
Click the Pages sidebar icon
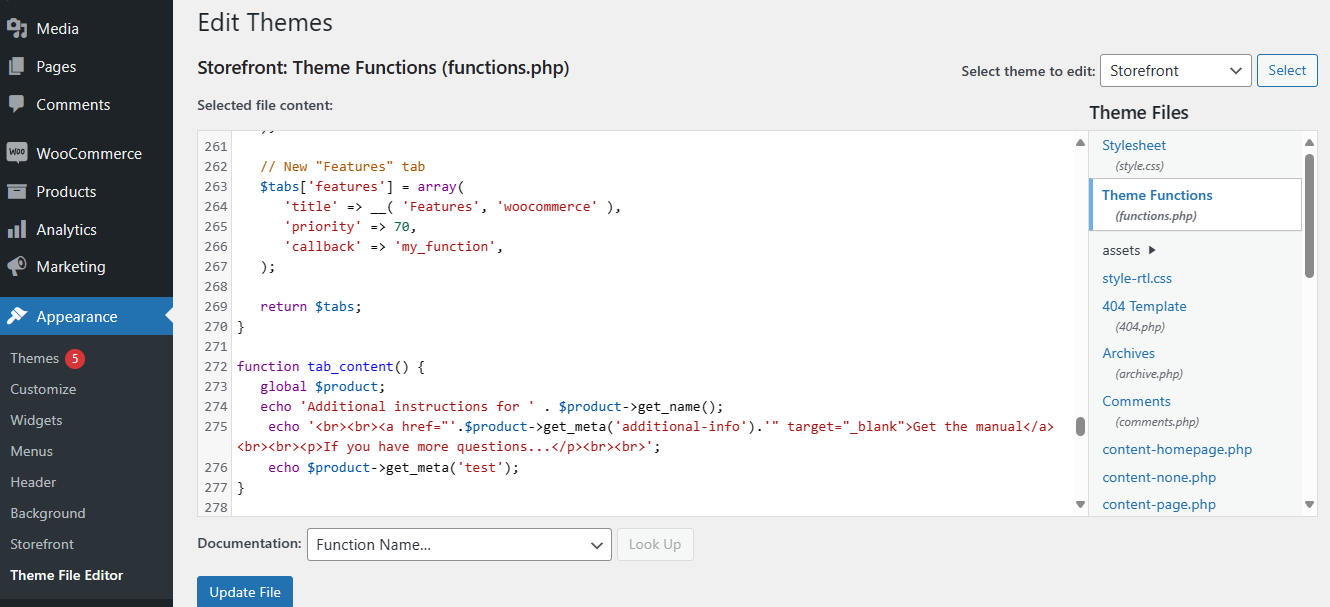coord(16,66)
